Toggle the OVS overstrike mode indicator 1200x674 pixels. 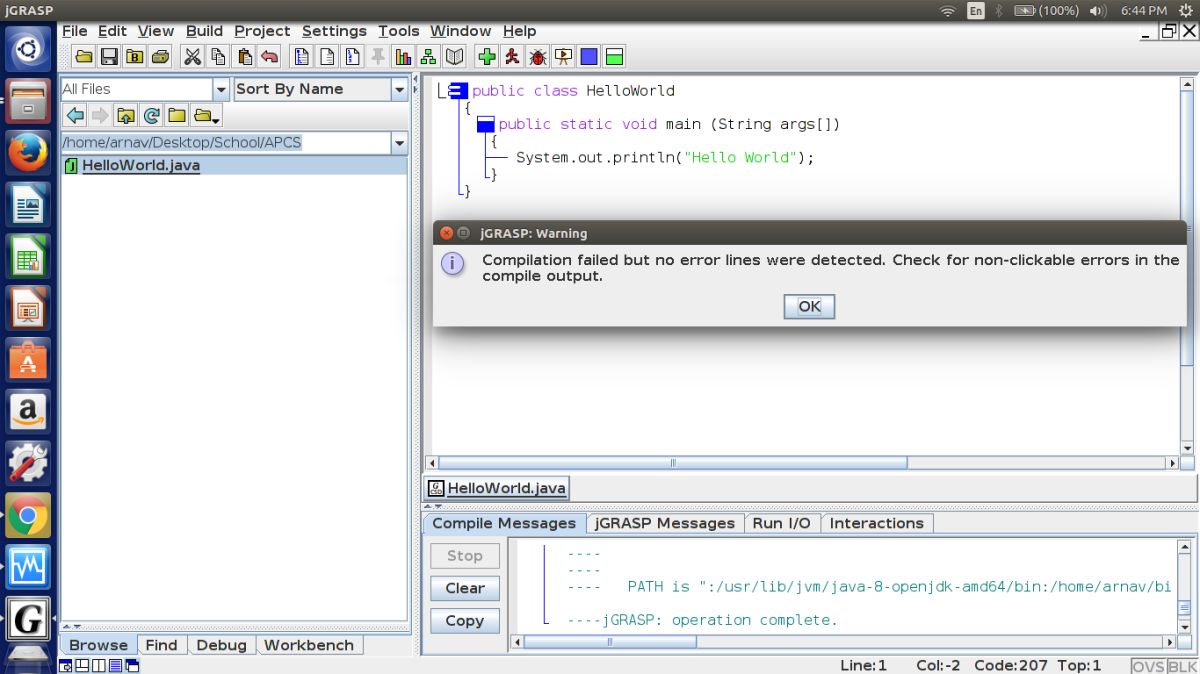coord(1148,666)
